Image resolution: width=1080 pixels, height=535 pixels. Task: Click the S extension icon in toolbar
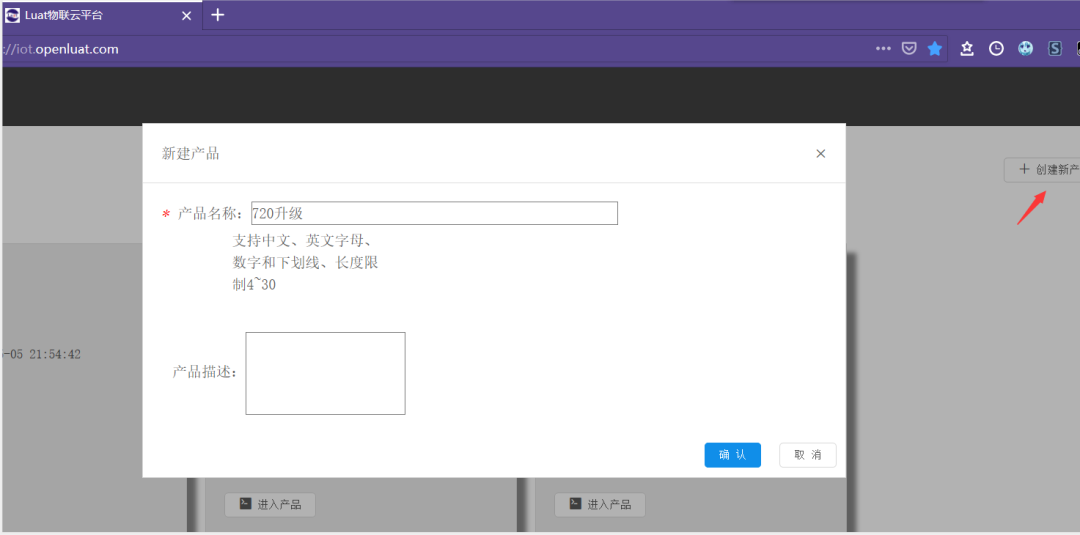[x=1054, y=48]
